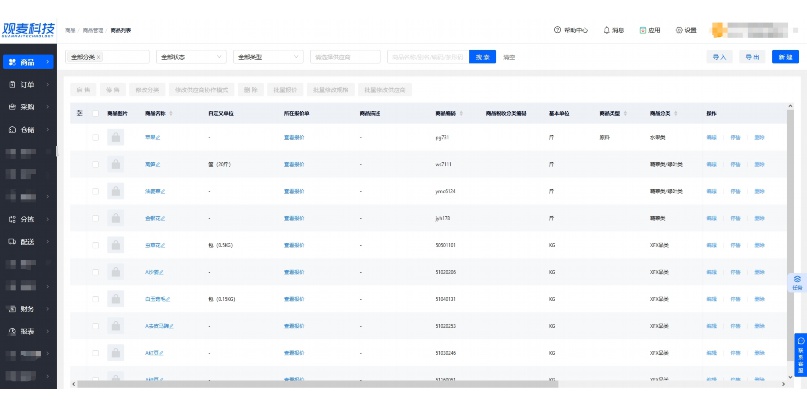807x407 pixels.
Task: Click the 采购 sidebar icon
Action: tap(12, 107)
